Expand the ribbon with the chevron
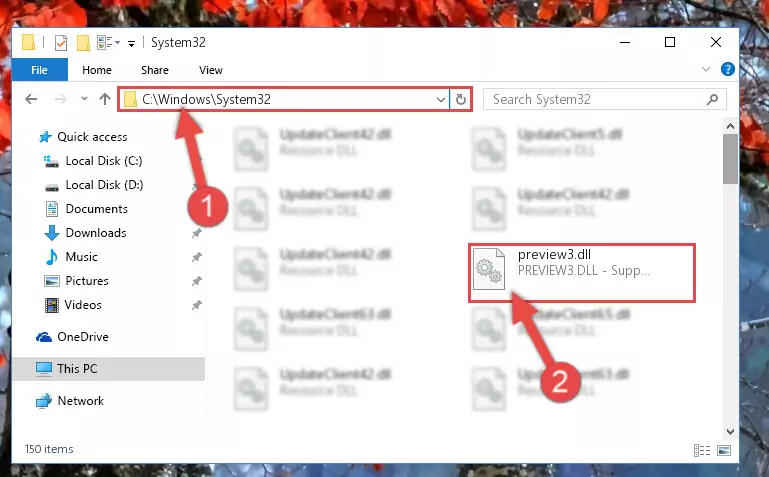This screenshot has height=477, width=769. point(706,69)
